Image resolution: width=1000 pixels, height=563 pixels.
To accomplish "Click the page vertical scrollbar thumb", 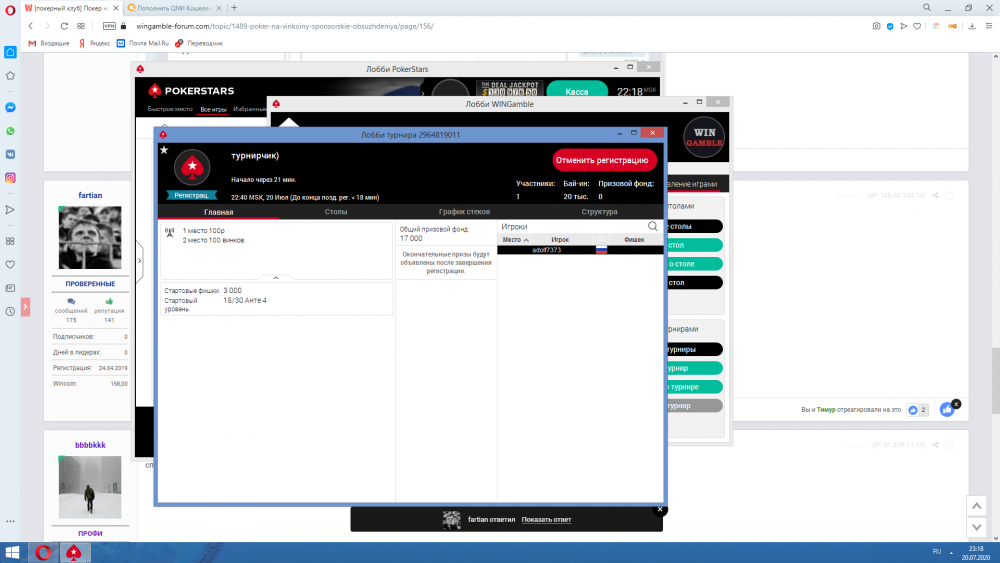I will [996, 381].
